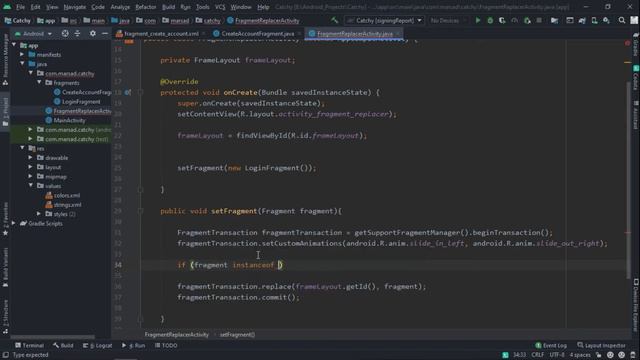Viewport: 640px width, 360px height.
Task: Open Device File Explorer side panel
Action: coord(636,304)
